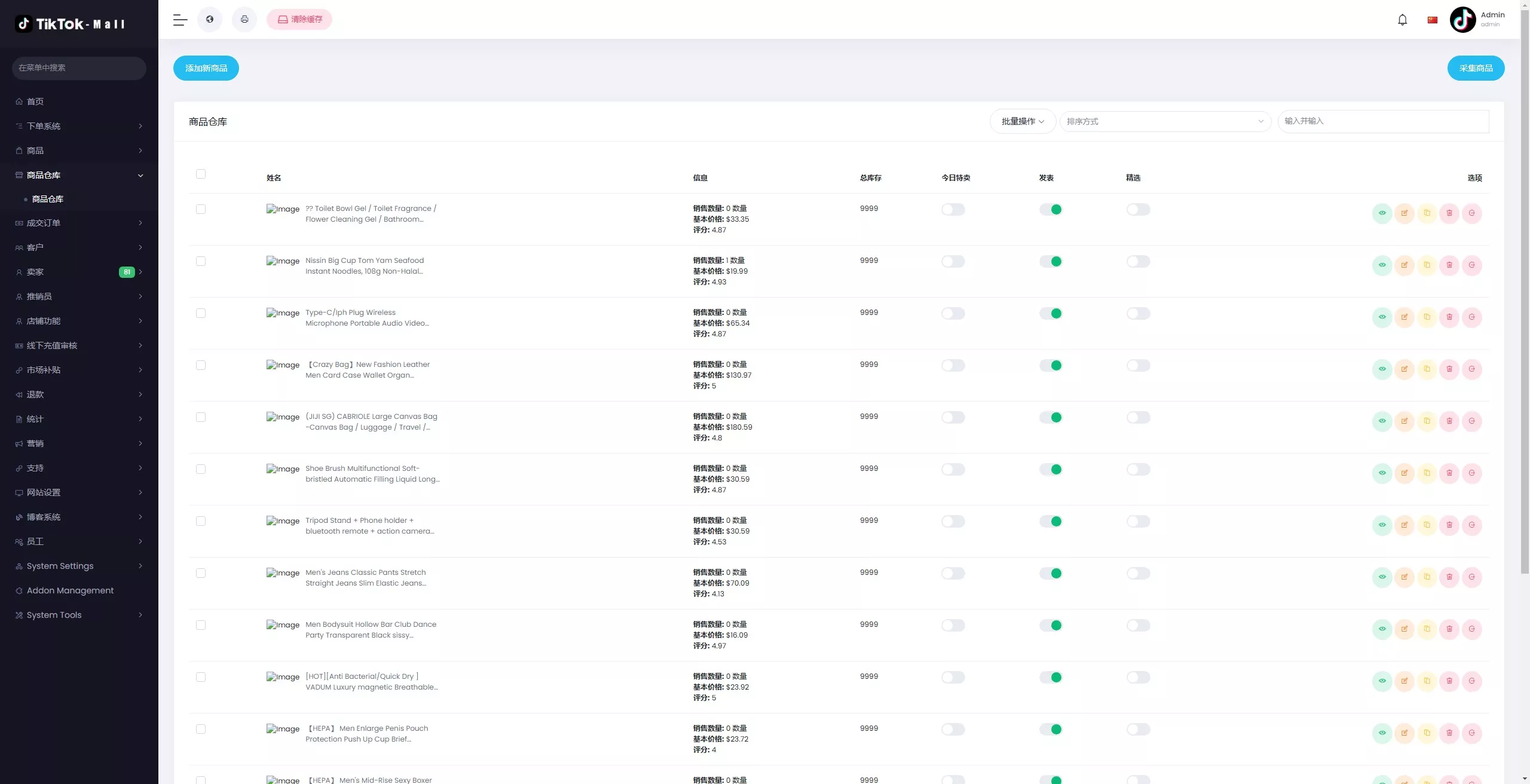View the Toilet Bowl Gel product (eye icon)

coord(1382,213)
